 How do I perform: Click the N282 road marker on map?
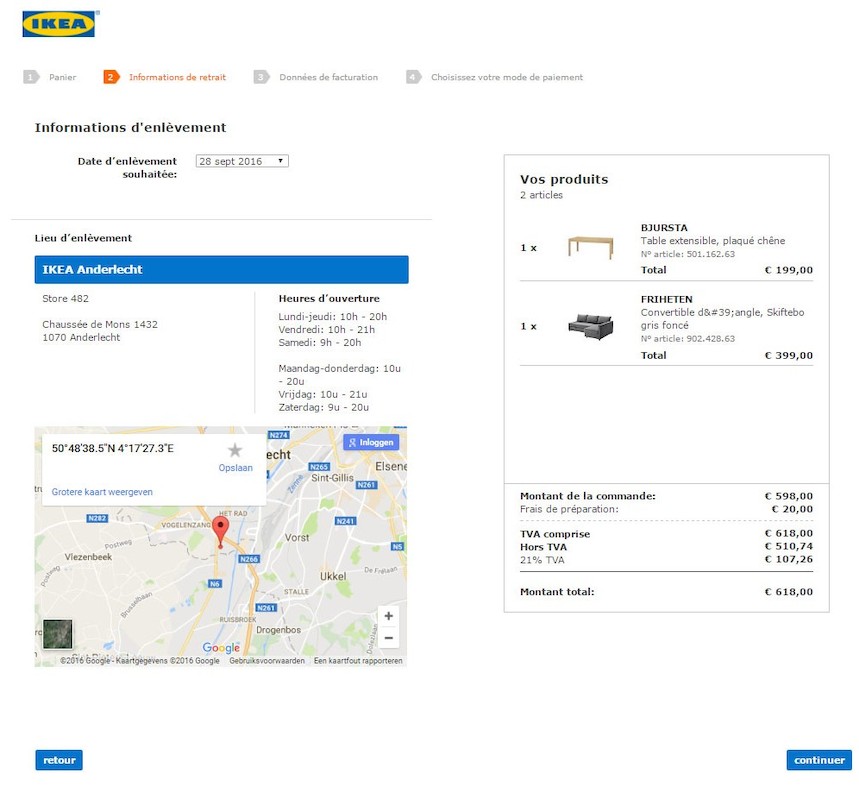[97, 518]
